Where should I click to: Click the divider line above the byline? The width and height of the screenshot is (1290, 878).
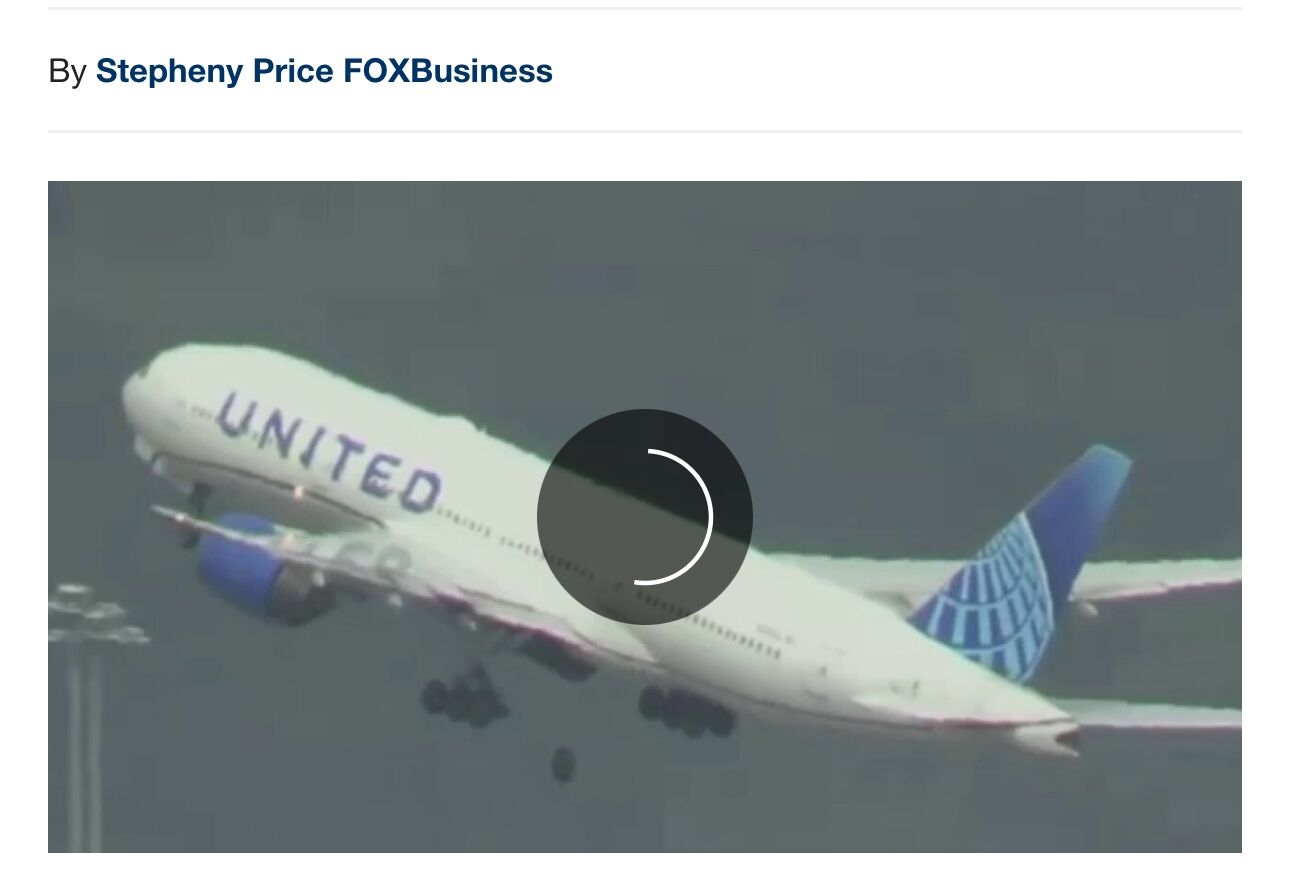click(x=645, y=8)
